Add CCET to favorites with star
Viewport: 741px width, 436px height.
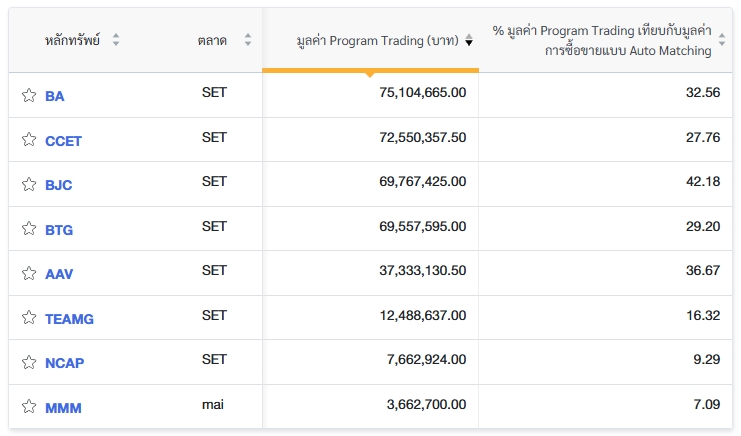(29, 141)
